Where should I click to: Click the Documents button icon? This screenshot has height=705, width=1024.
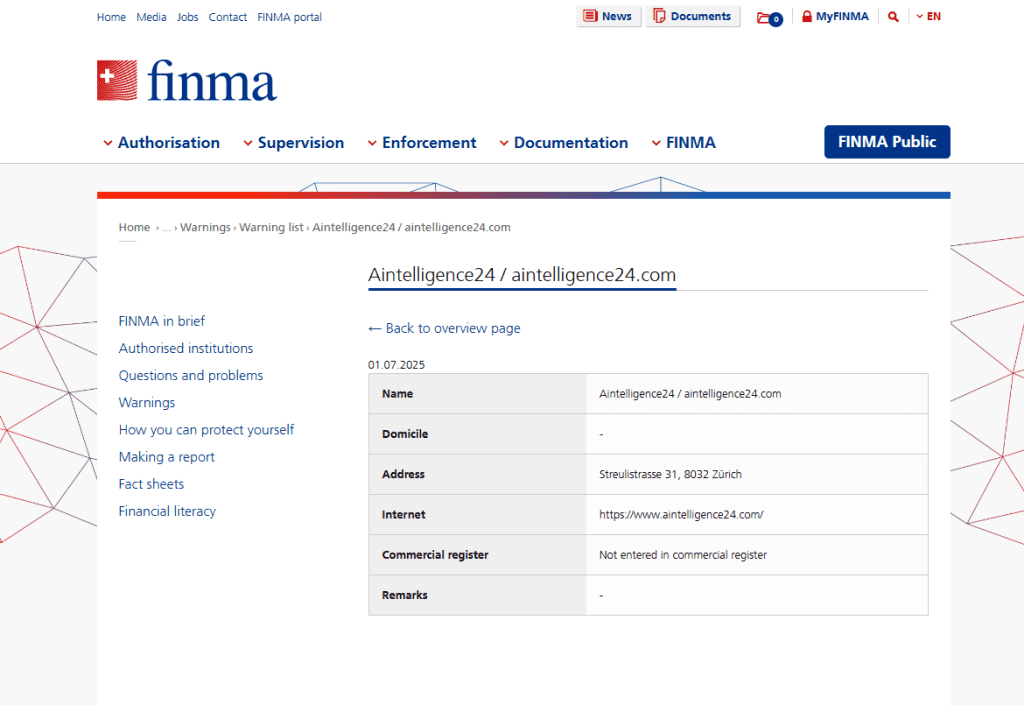pyautogui.click(x=659, y=16)
